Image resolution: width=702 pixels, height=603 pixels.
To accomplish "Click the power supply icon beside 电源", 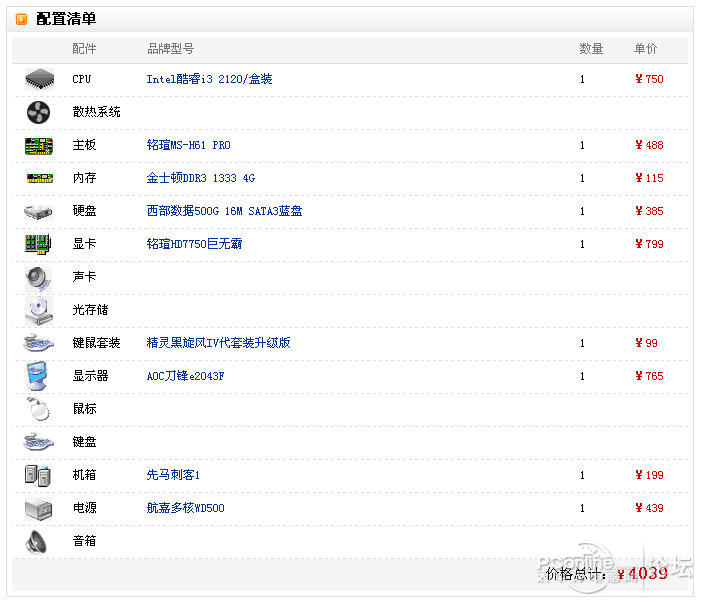I will 39,509.
